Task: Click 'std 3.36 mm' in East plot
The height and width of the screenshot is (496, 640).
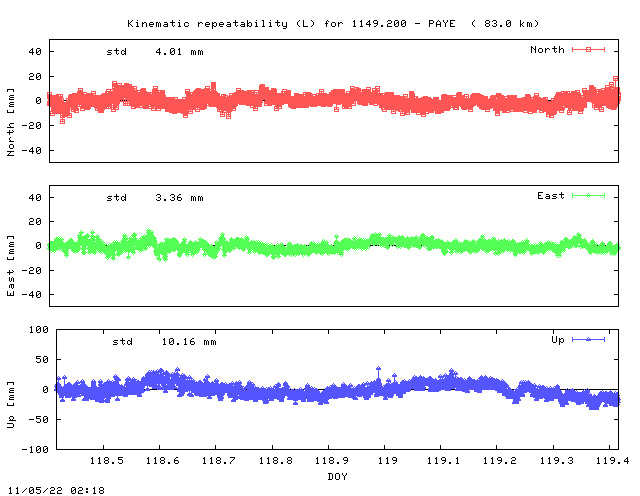Action: (x=155, y=198)
